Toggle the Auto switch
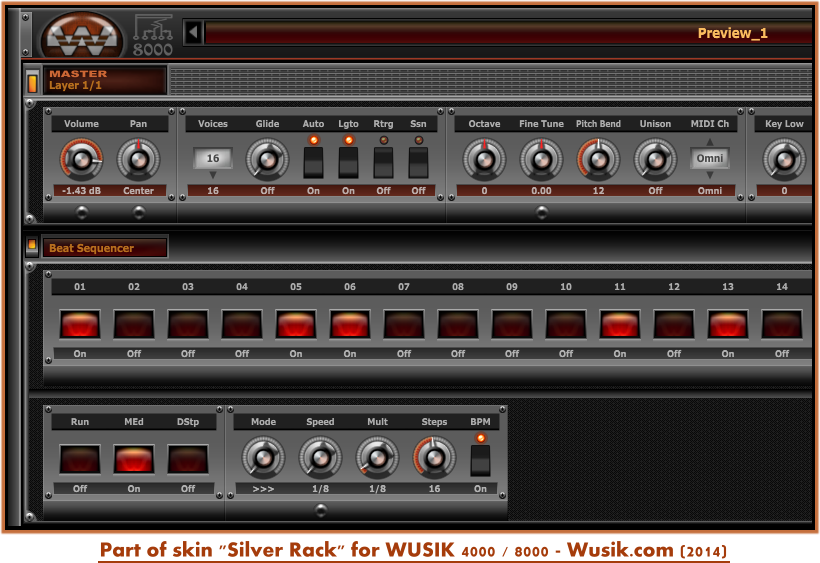The width and height of the screenshot is (820, 563). tap(313, 161)
